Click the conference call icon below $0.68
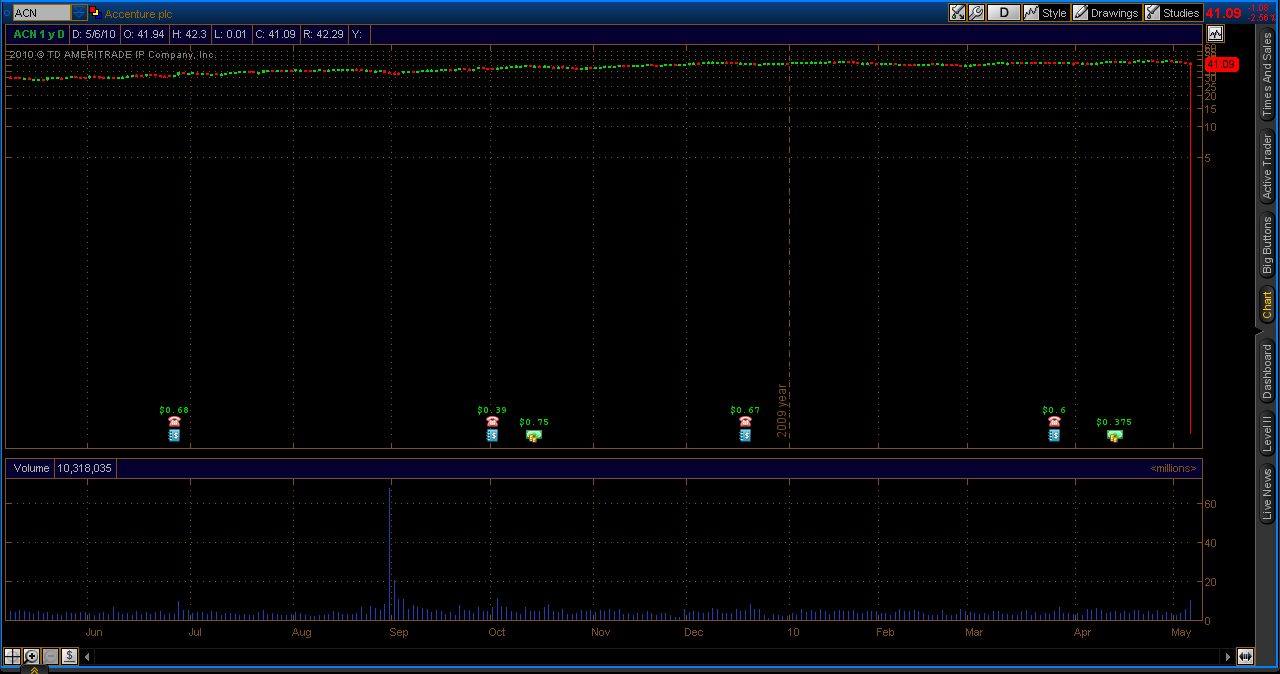Image resolution: width=1280 pixels, height=674 pixels. click(174, 436)
